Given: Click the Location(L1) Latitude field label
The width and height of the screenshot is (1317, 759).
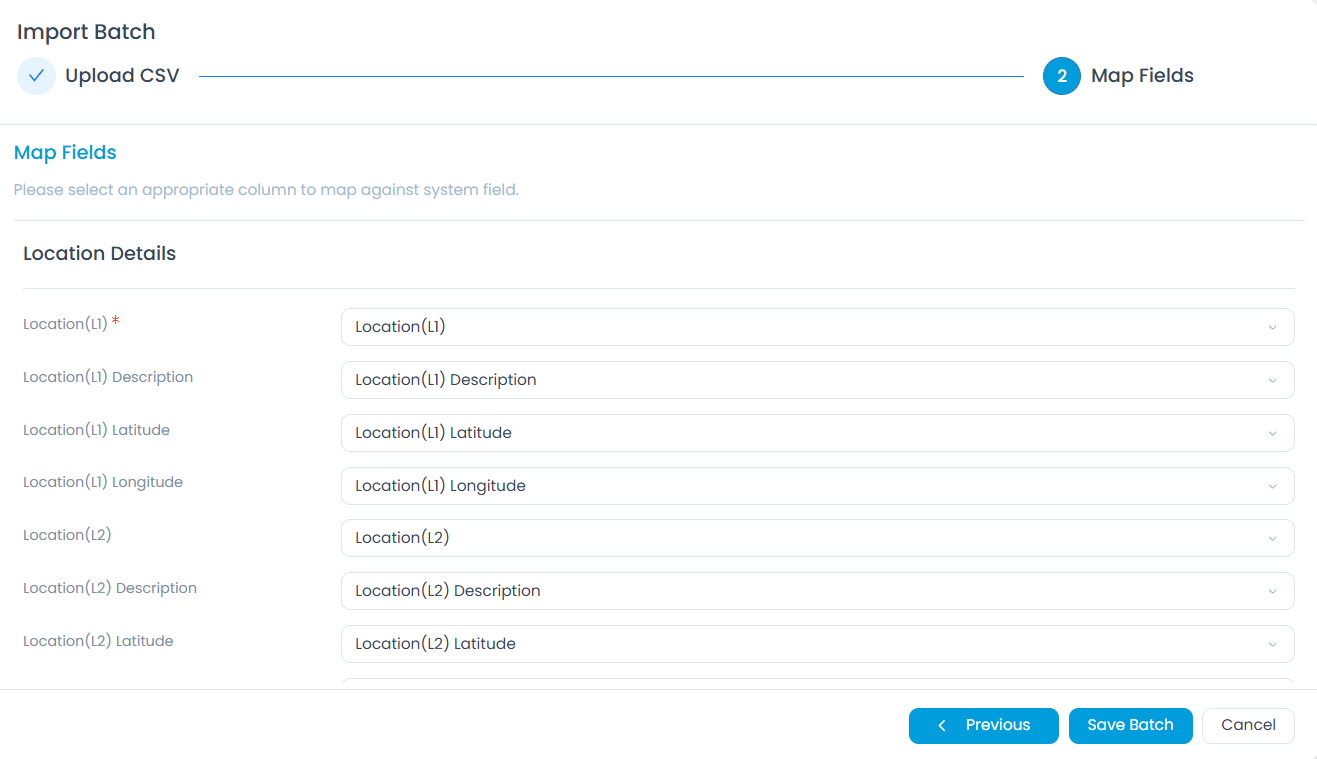Looking at the screenshot, I should point(96,430).
